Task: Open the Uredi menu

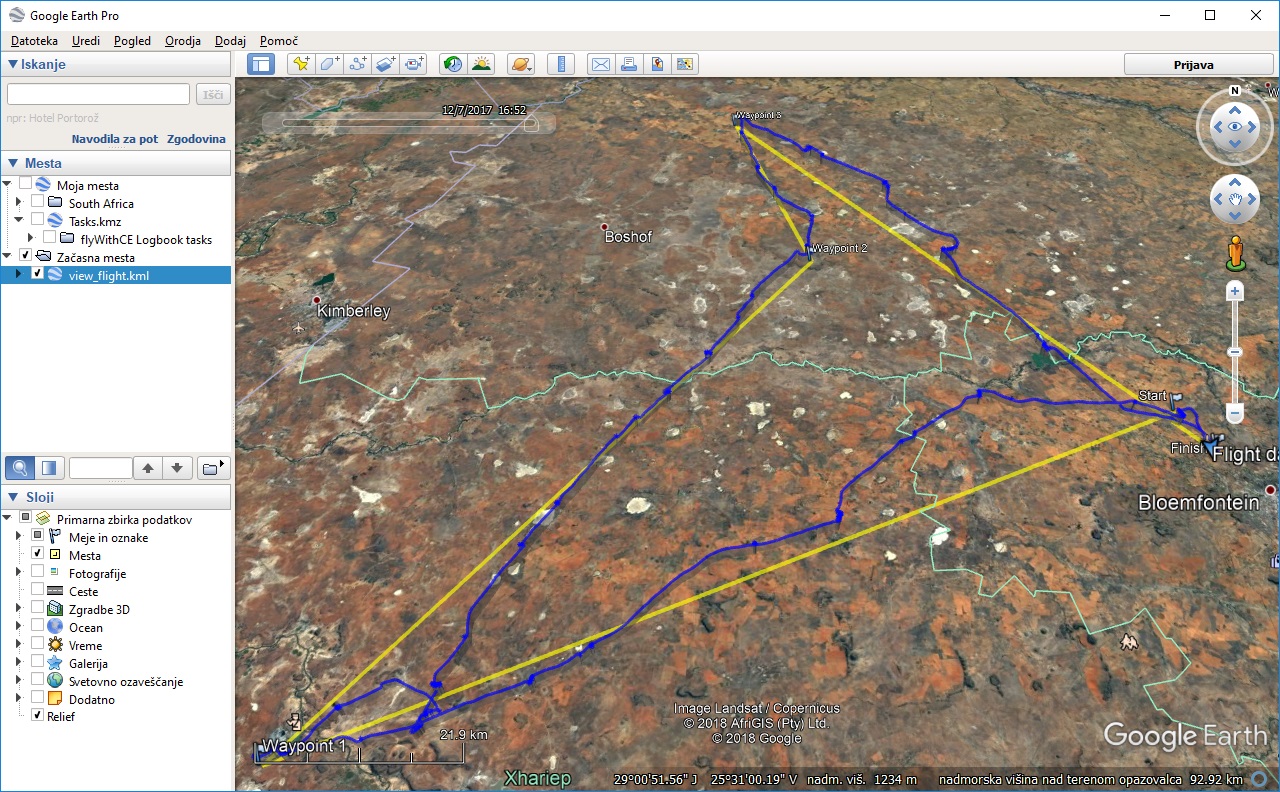Action: click(x=86, y=41)
